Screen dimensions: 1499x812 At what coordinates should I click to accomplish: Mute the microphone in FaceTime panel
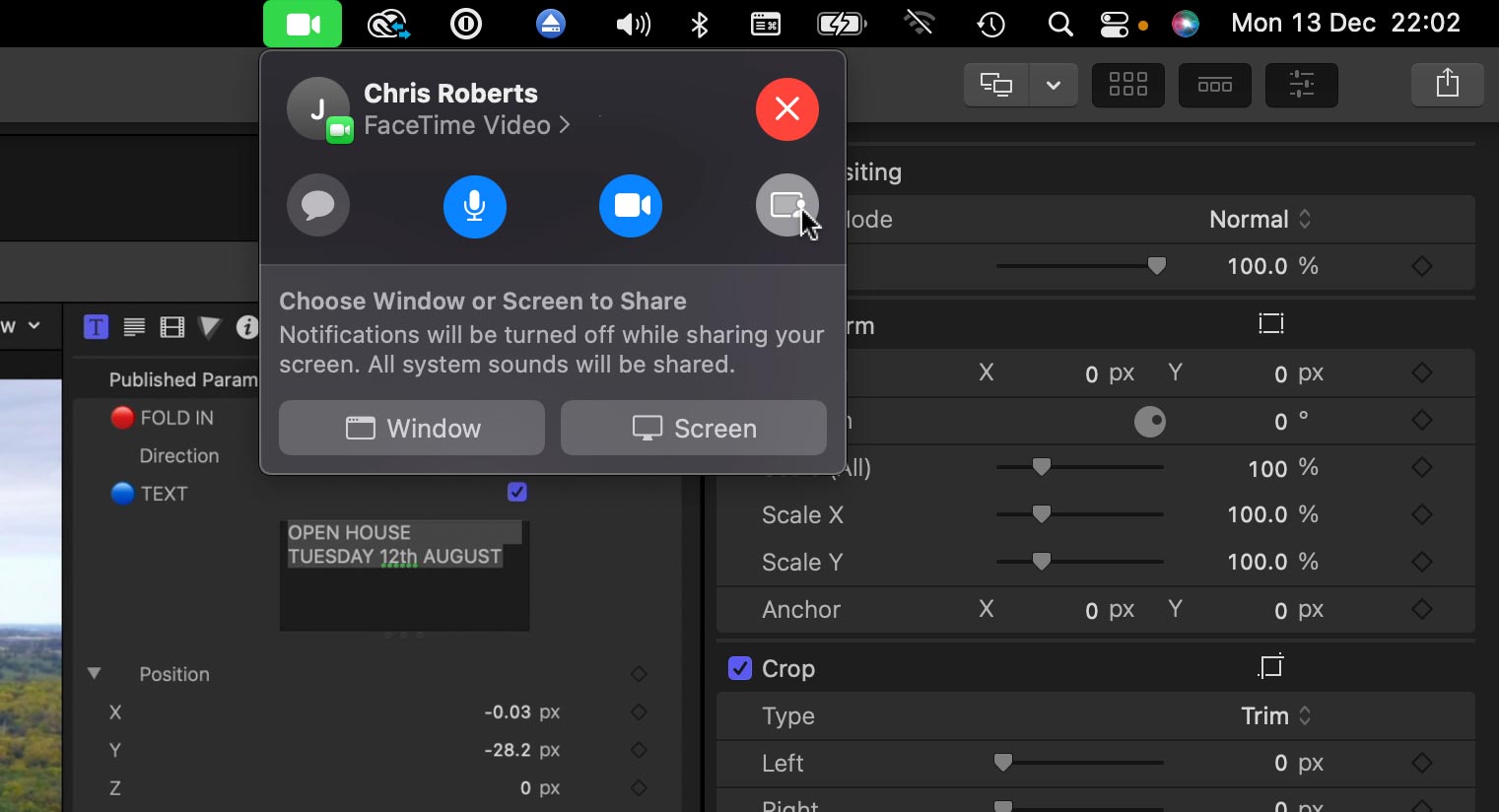474,205
